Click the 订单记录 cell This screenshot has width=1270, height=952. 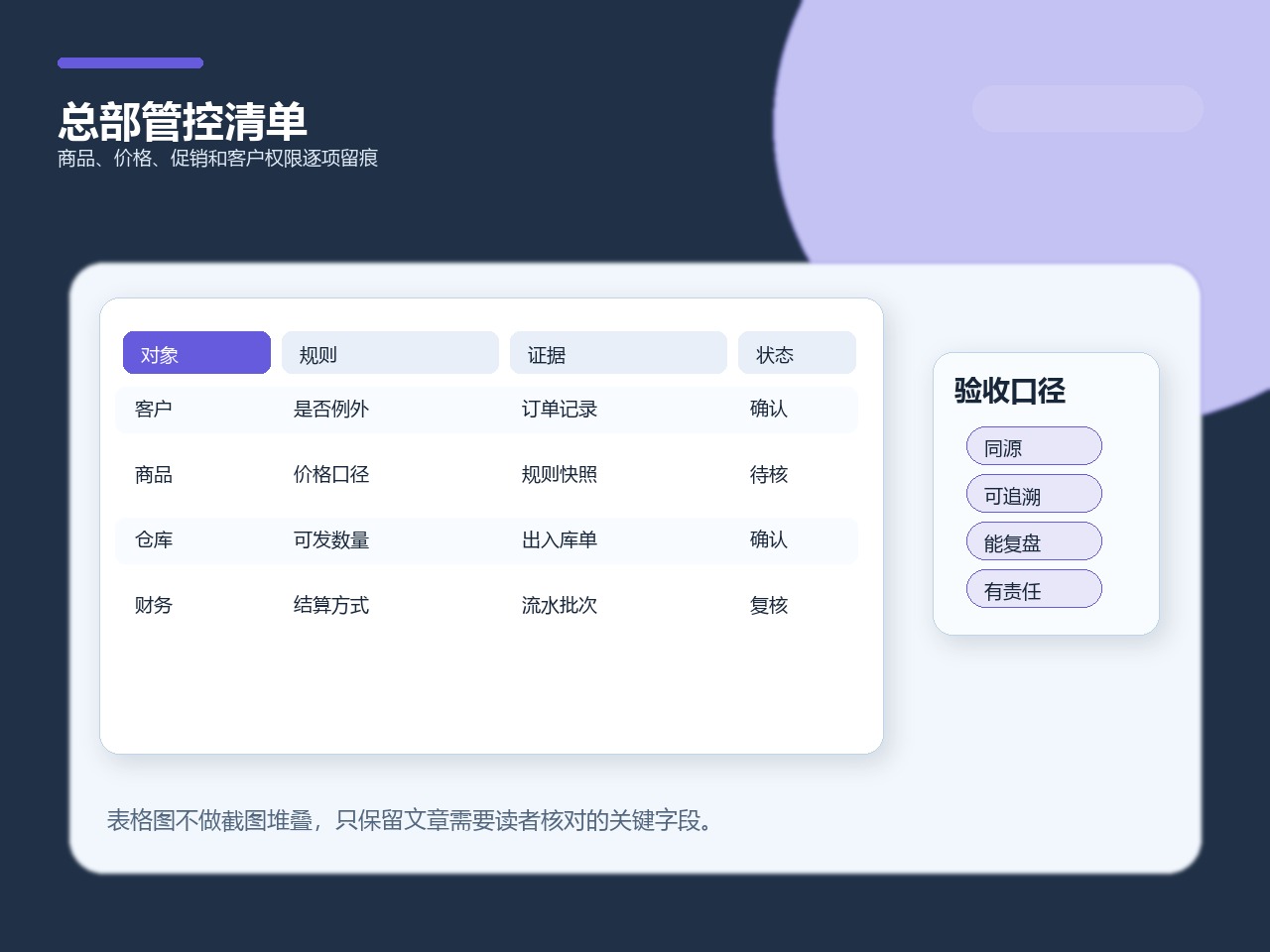560,409
